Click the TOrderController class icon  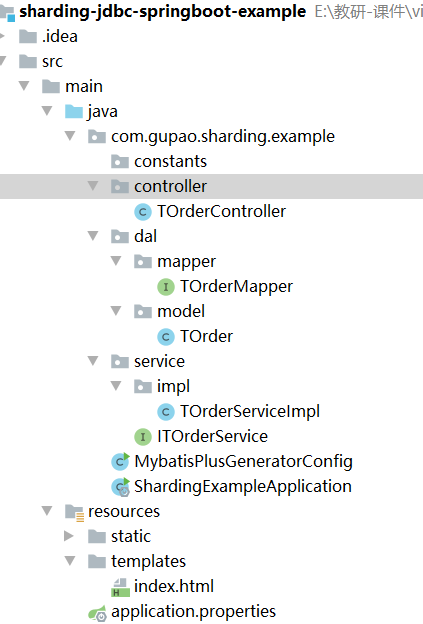143,212
